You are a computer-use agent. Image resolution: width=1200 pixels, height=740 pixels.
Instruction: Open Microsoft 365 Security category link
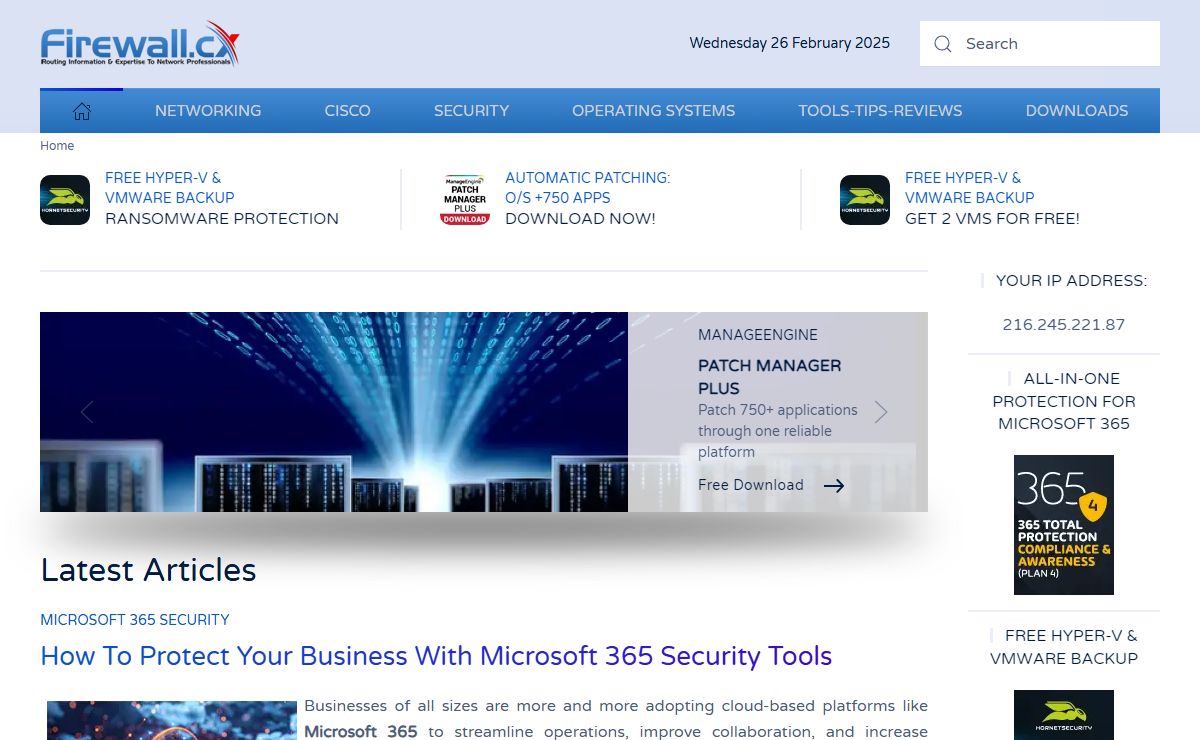[135, 620]
